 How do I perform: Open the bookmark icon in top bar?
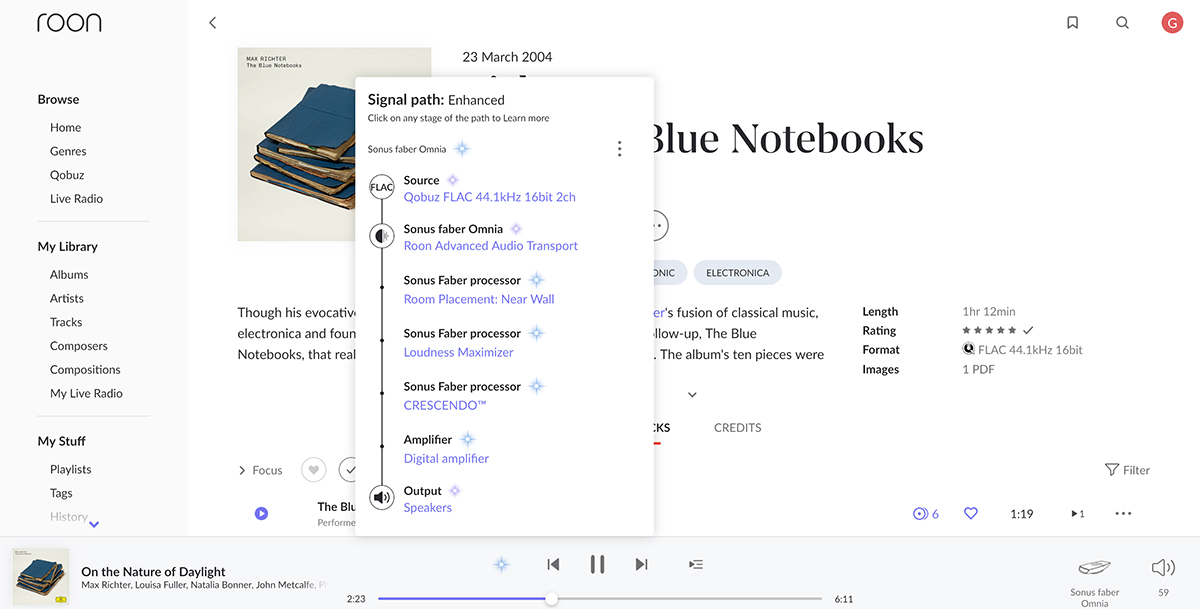1072,23
